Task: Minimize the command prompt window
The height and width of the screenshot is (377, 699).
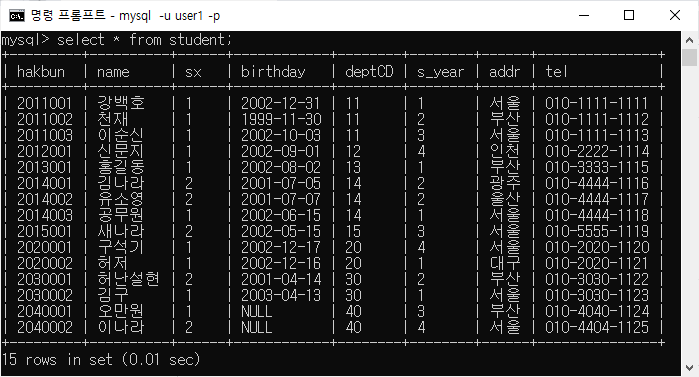Action: pyautogui.click(x=584, y=15)
